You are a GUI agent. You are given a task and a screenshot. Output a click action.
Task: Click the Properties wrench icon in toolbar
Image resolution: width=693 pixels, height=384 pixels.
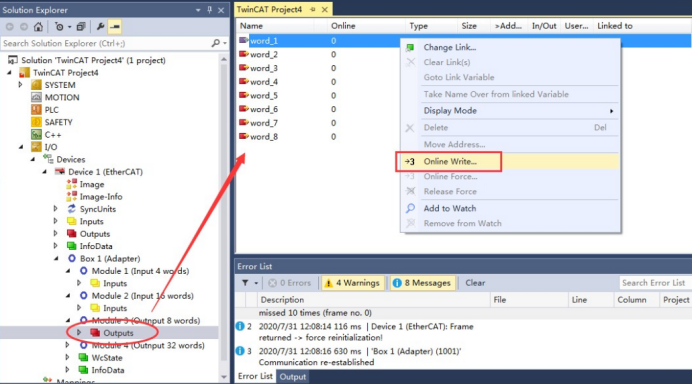[x=100, y=27]
